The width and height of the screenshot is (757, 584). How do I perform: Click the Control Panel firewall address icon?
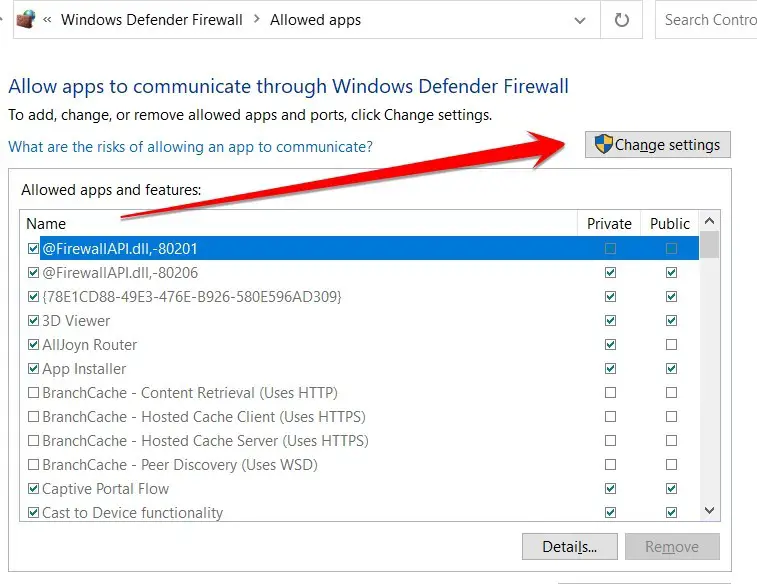click(x=26, y=20)
